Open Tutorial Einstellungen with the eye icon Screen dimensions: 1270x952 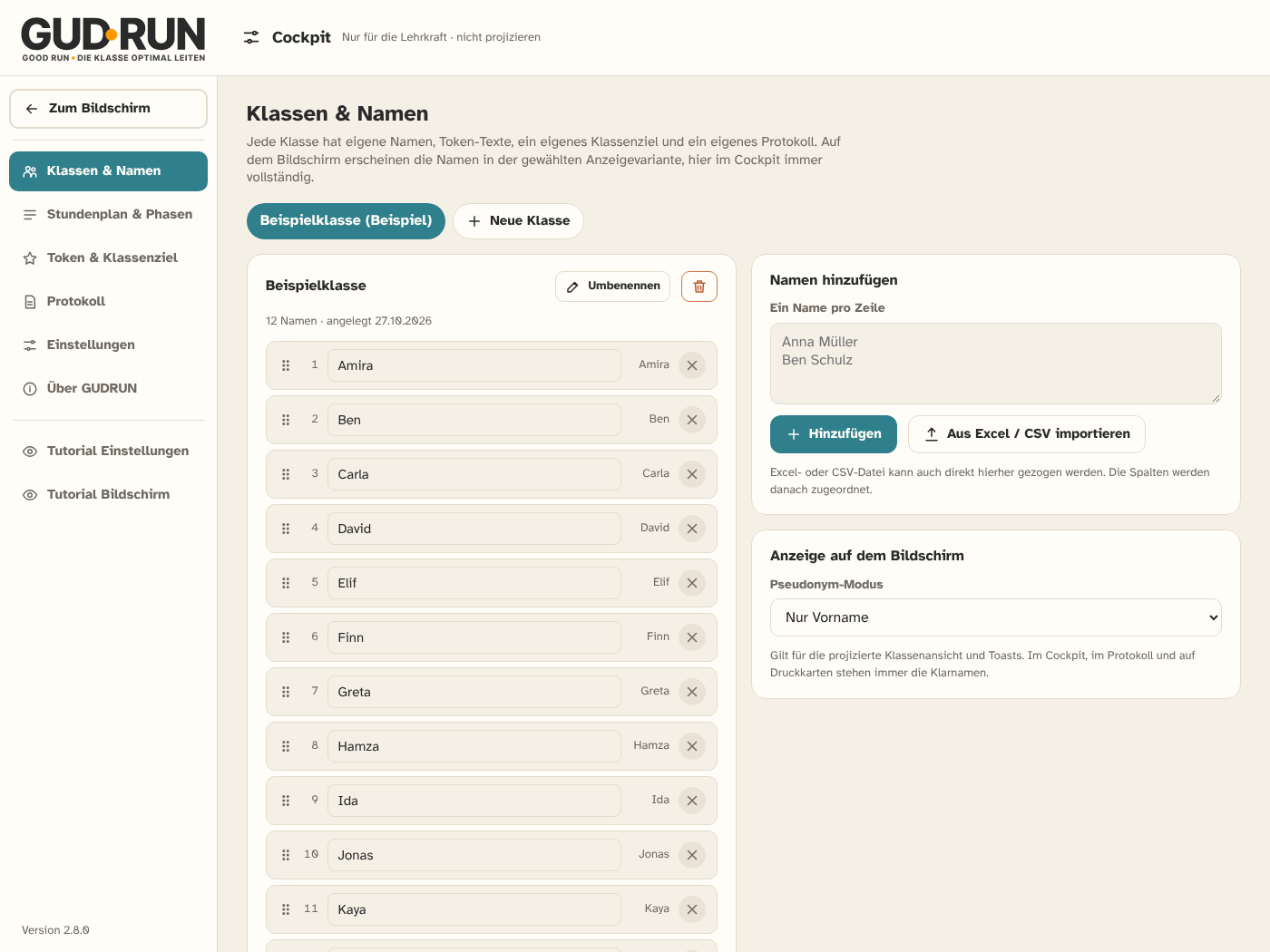[x=30, y=451]
